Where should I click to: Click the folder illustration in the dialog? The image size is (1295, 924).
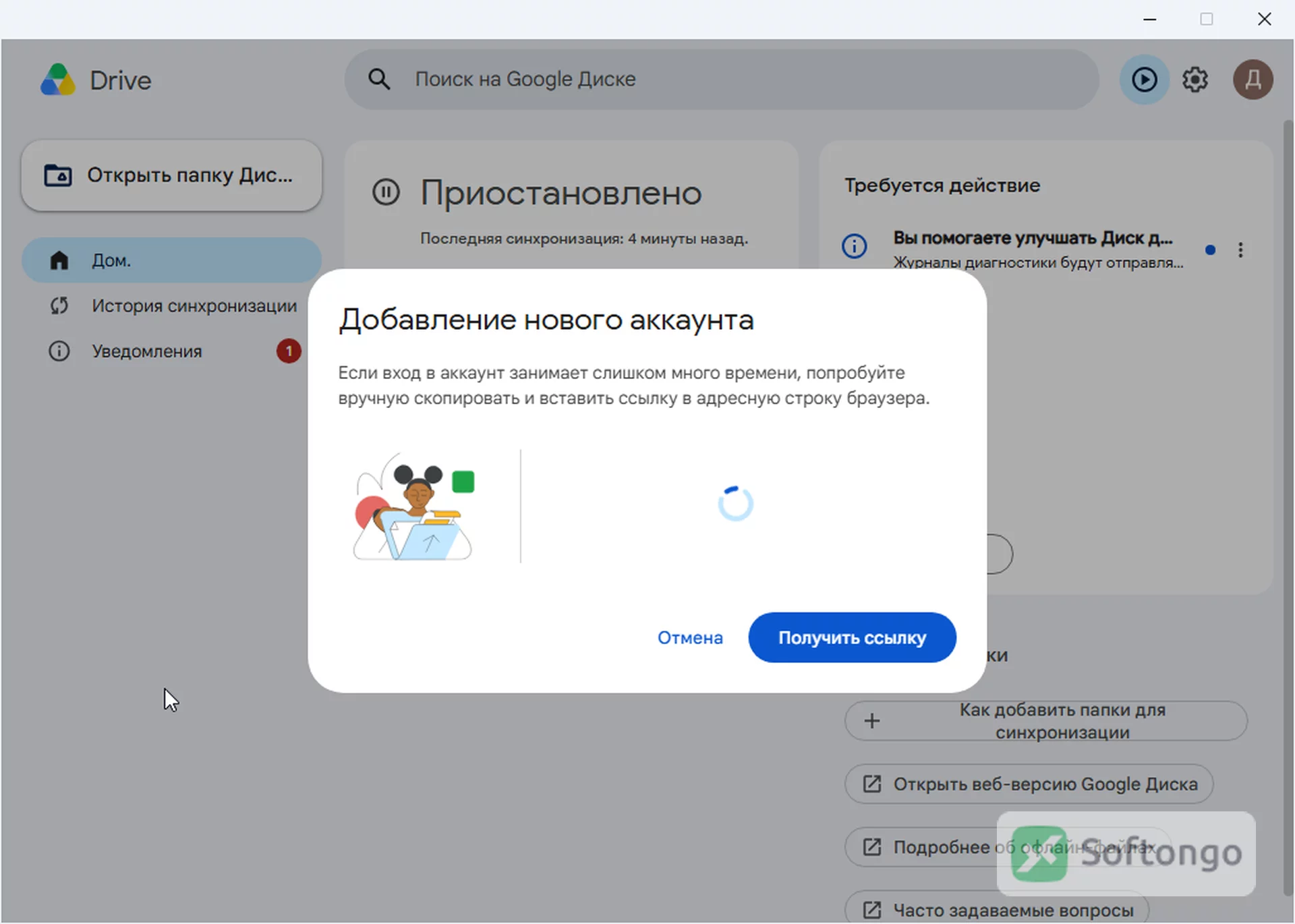[414, 507]
